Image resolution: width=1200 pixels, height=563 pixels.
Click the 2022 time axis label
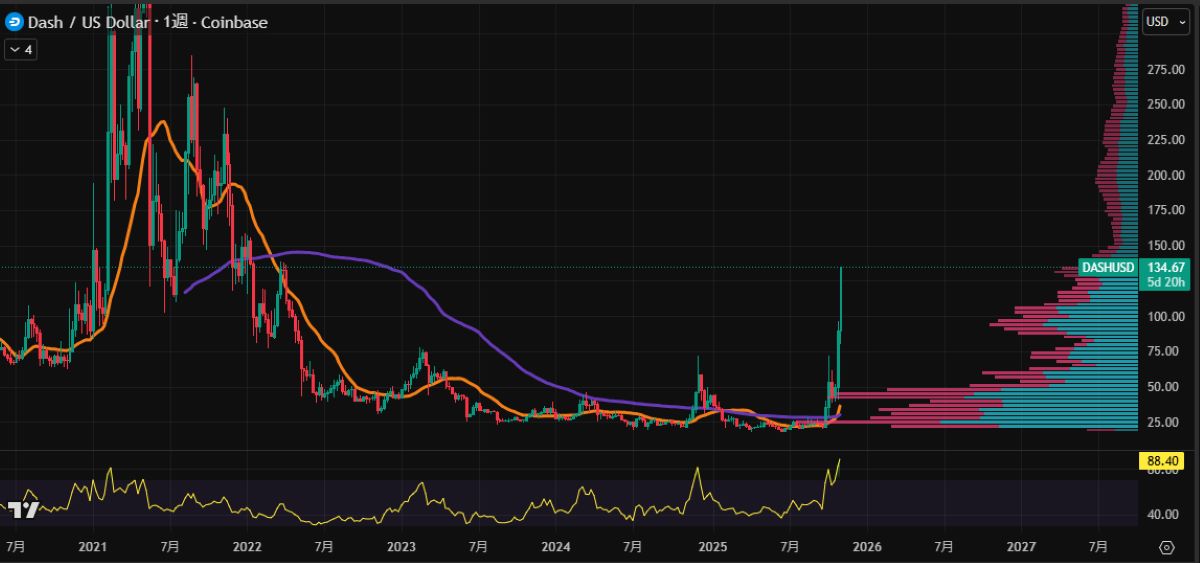click(246, 547)
